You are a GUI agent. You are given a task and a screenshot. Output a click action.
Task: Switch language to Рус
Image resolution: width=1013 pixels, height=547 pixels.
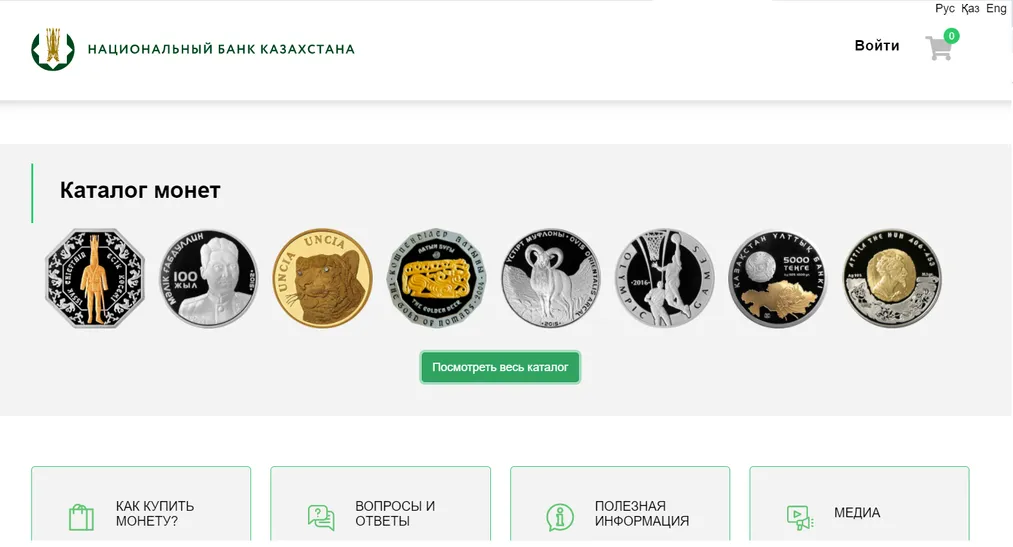[x=945, y=9]
